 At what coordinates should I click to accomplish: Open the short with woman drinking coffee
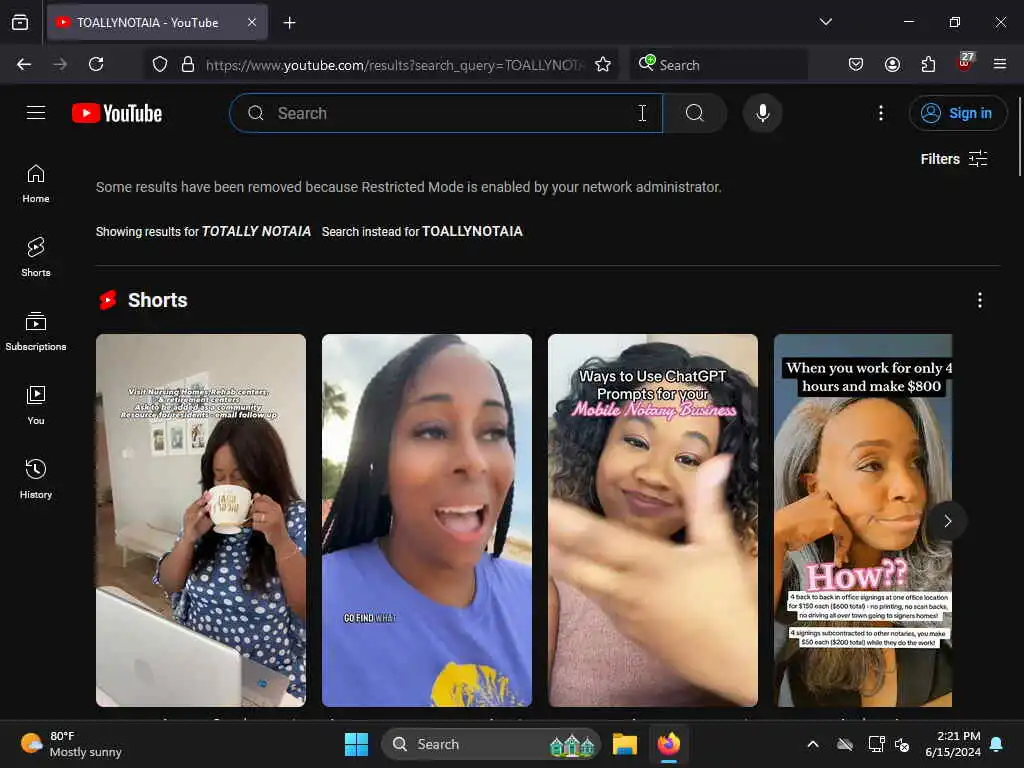point(200,520)
